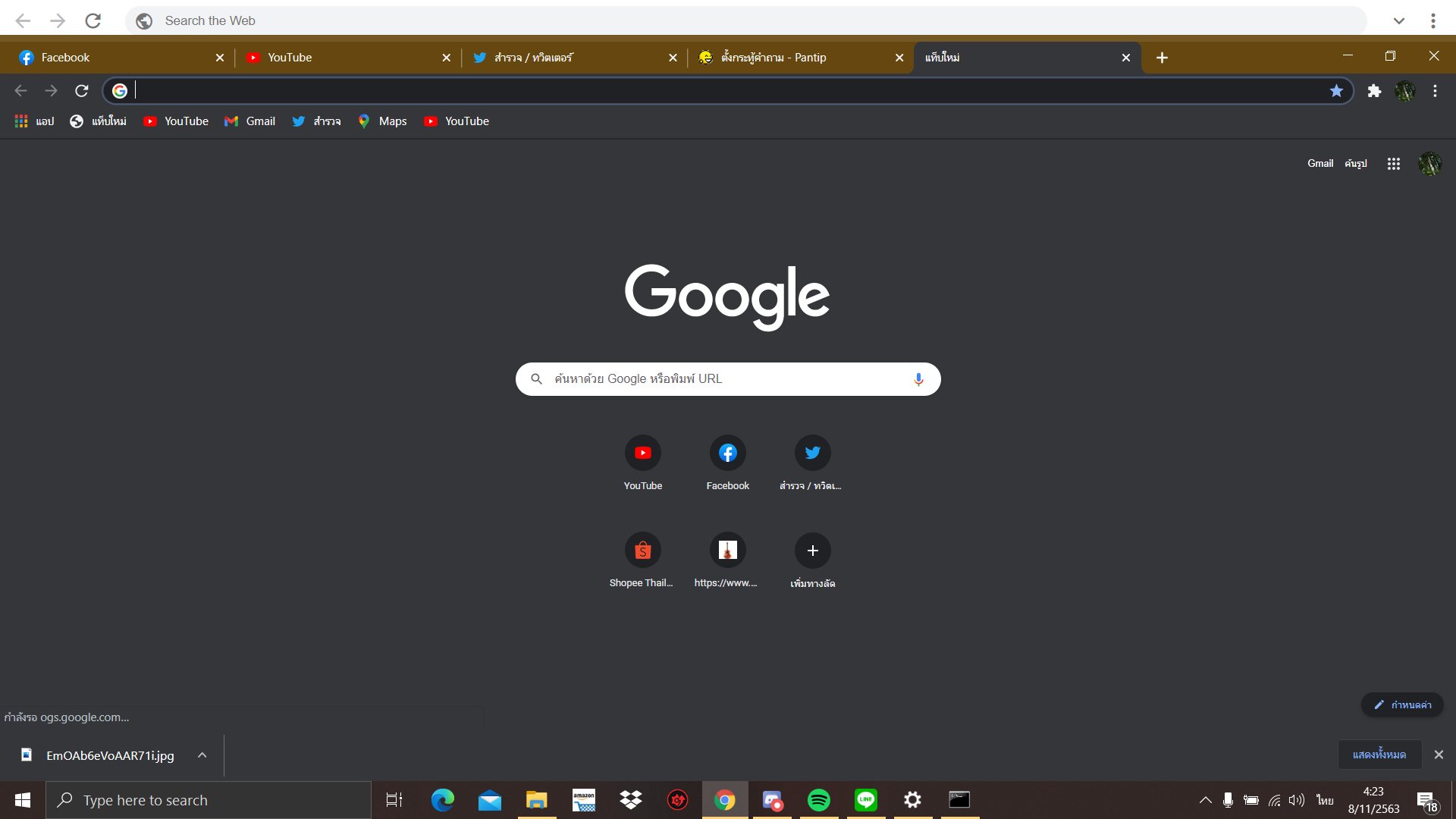Open the Google apps grid icon
This screenshot has height=819, width=1456.
tap(1393, 164)
